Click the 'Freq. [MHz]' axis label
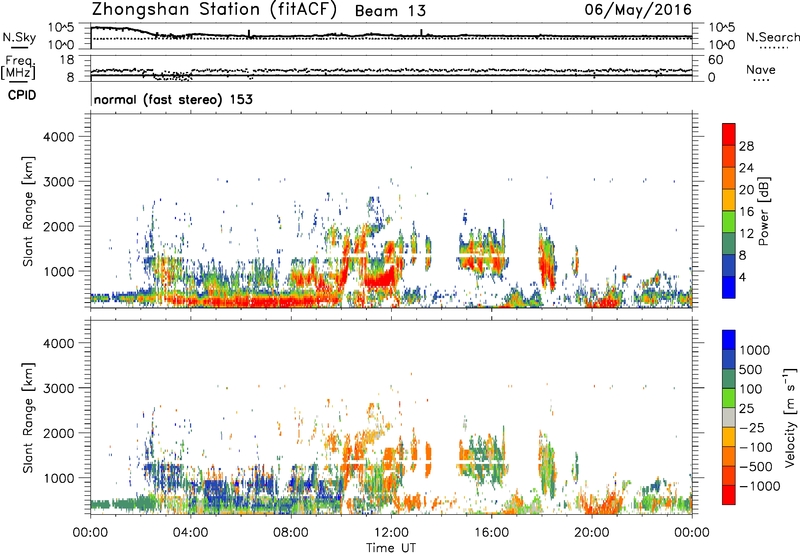The width and height of the screenshot is (800, 554). [x=19, y=67]
